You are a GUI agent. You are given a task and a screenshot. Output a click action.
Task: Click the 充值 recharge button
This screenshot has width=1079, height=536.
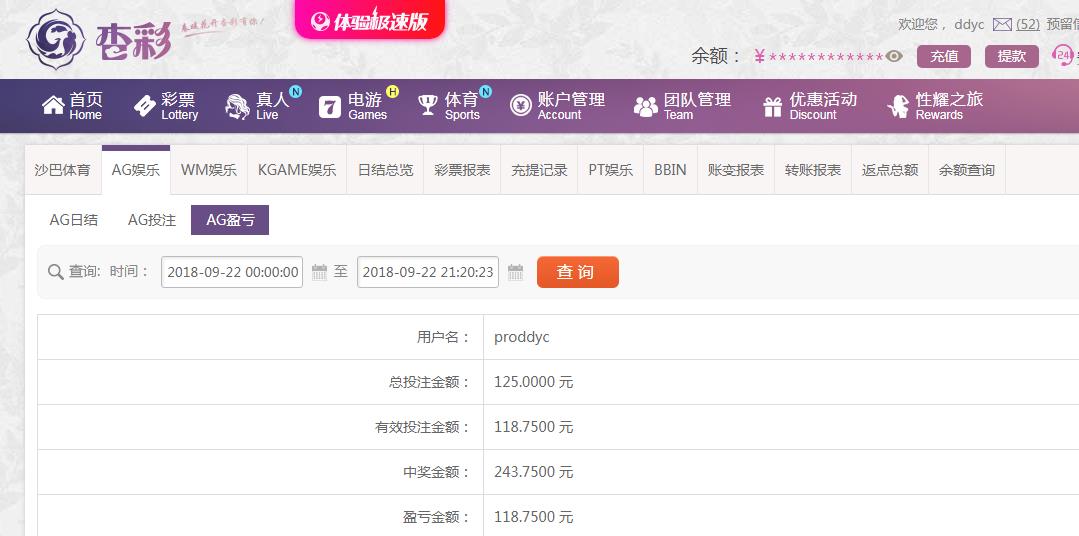[944, 56]
